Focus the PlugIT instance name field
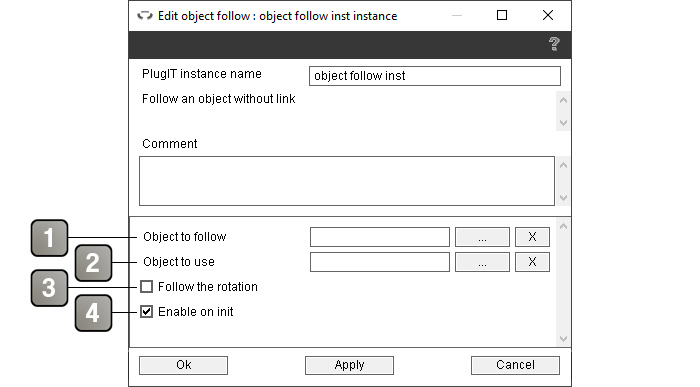Image resolution: width=700 pixels, height=387 pixels. coord(435,76)
